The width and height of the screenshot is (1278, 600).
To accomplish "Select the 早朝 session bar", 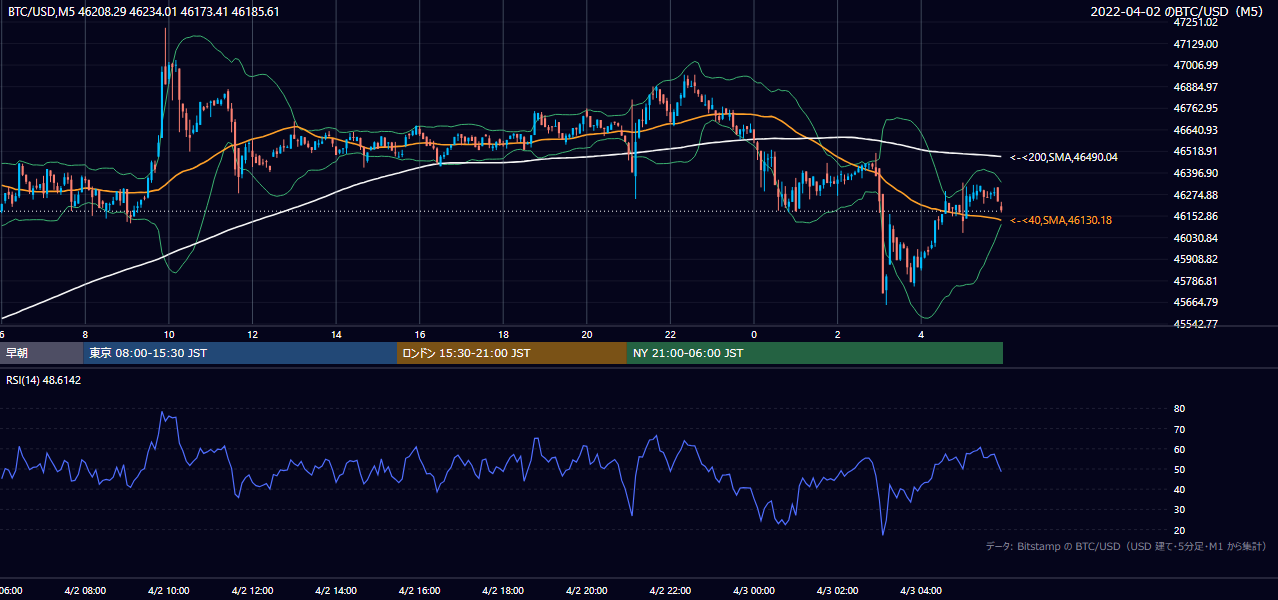I will click(x=42, y=353).
